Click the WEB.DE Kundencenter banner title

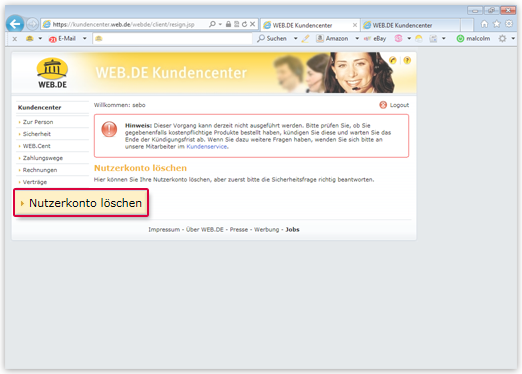click(x=171, y=73)
